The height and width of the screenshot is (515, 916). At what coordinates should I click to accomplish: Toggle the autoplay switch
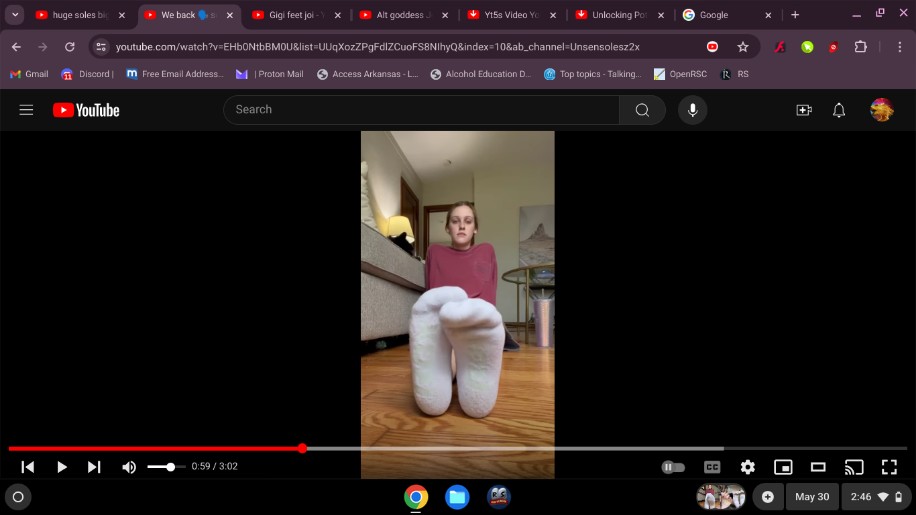[673, 467]
